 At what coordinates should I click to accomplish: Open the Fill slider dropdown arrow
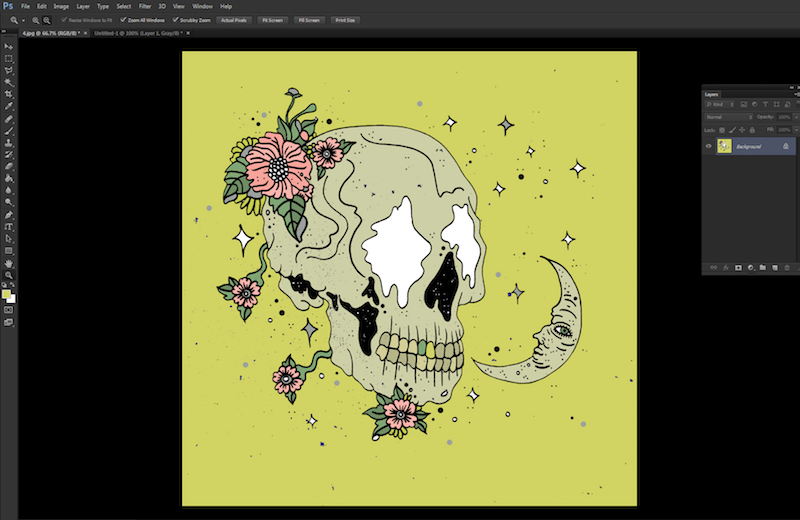point(796,130)
